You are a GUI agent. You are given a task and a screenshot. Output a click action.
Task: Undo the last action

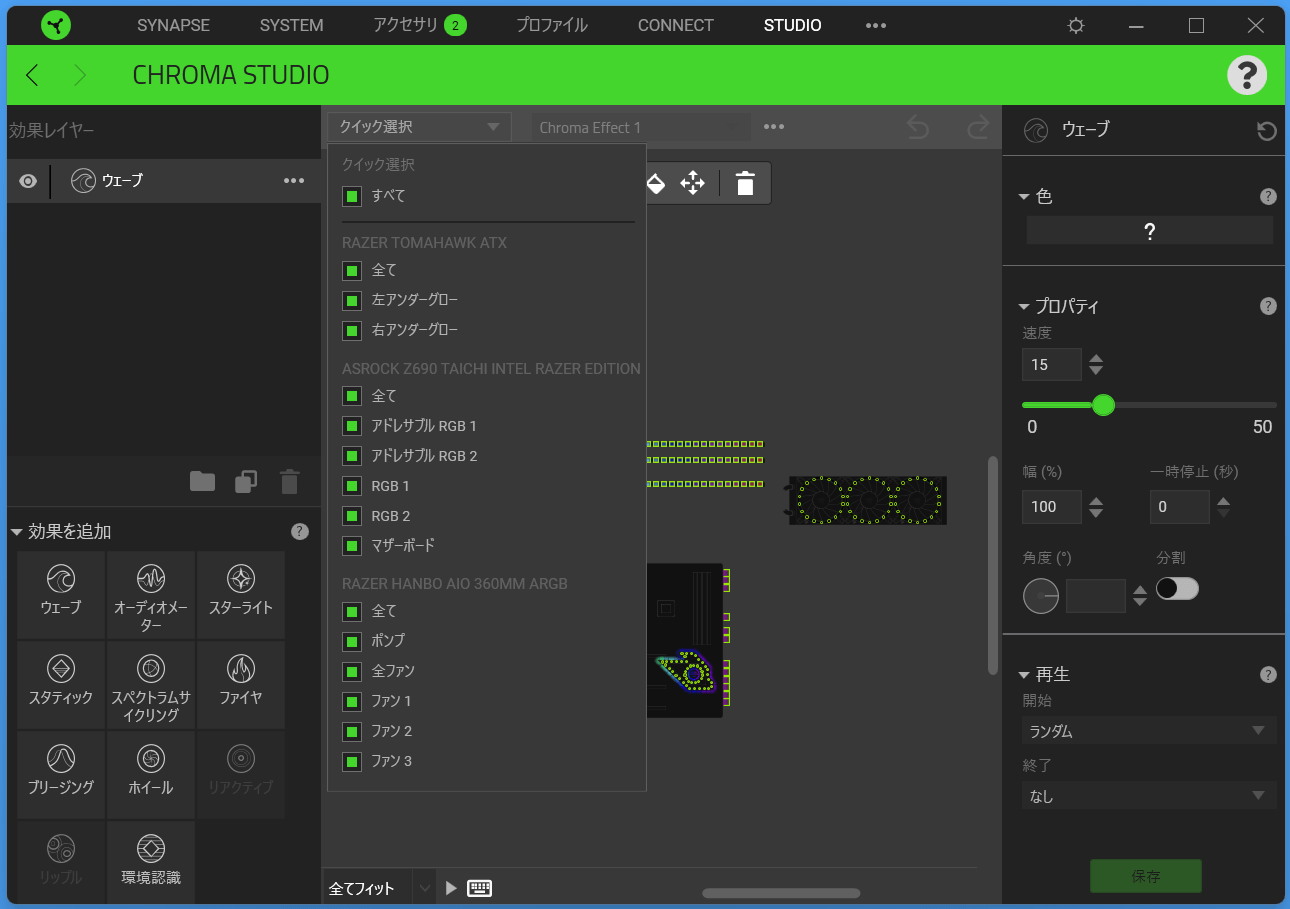(918, 127)
